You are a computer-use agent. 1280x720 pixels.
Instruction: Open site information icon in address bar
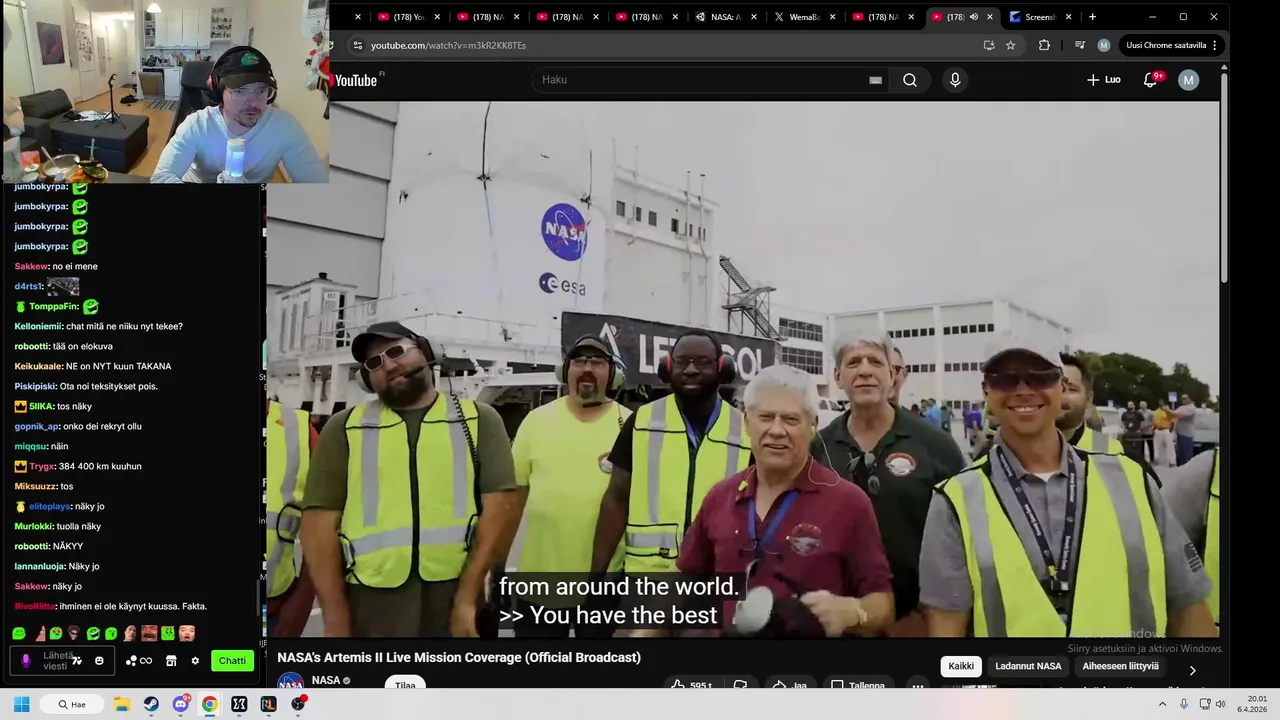tap(357, 45)
